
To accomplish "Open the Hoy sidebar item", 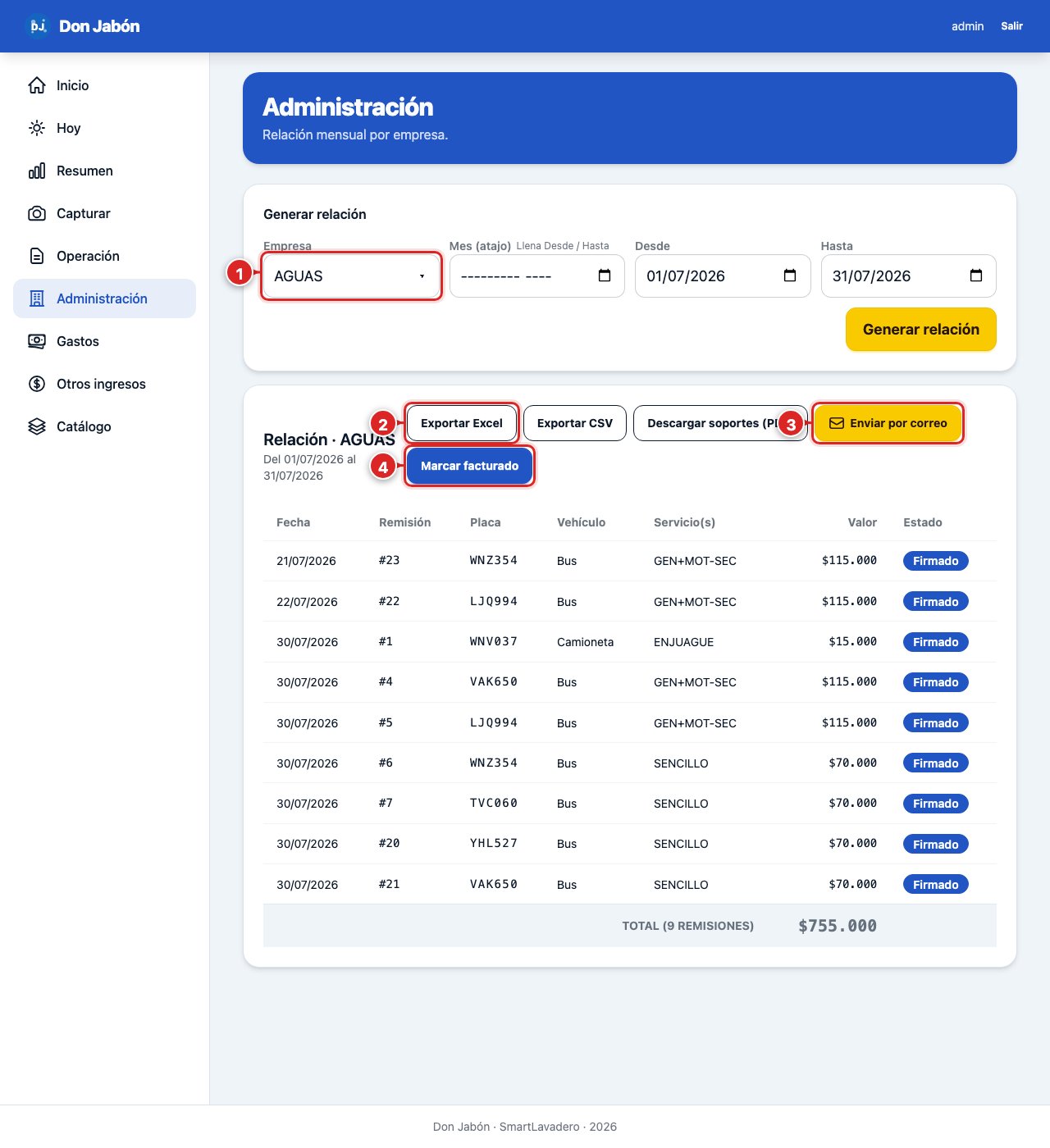I will [104, 128].
